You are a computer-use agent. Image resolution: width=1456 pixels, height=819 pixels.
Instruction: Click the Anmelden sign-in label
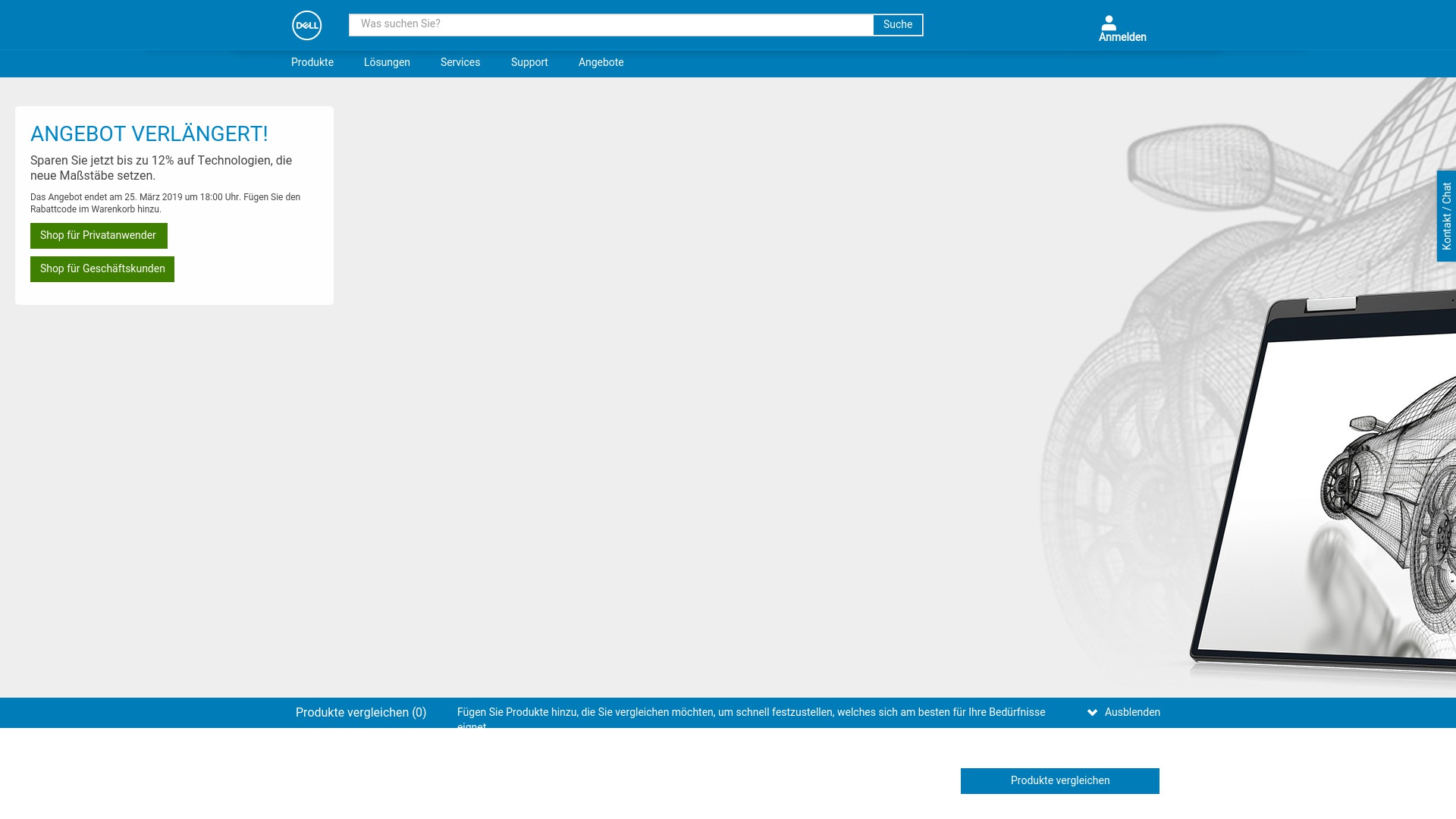[x=1122, y=37]
